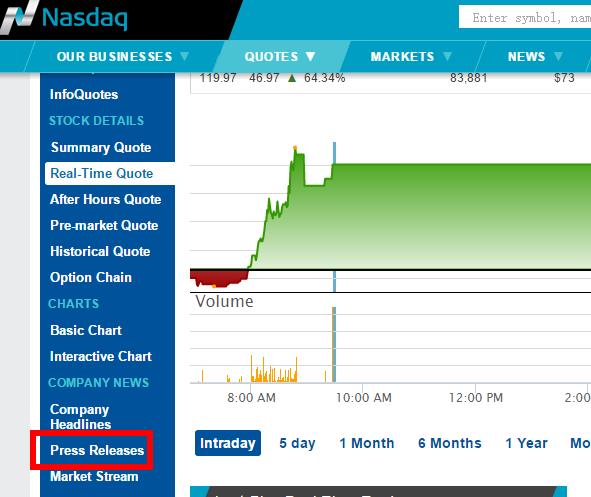591x497 pixels.
Task: Click the blue time marker on volume chart
Action: click(334, 344)
